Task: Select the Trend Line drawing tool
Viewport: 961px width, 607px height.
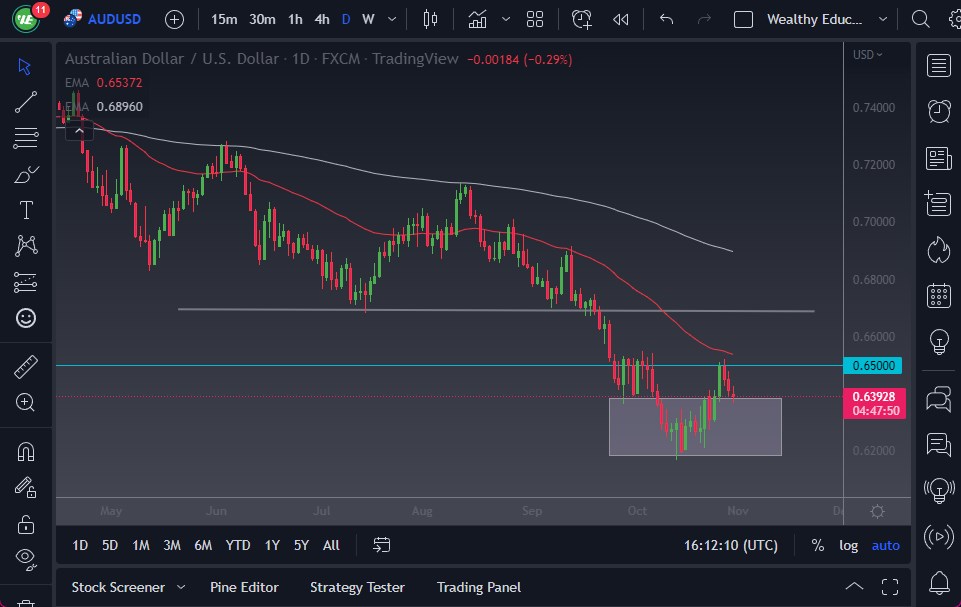Action: pyautogui.click(x=25, y=102)
